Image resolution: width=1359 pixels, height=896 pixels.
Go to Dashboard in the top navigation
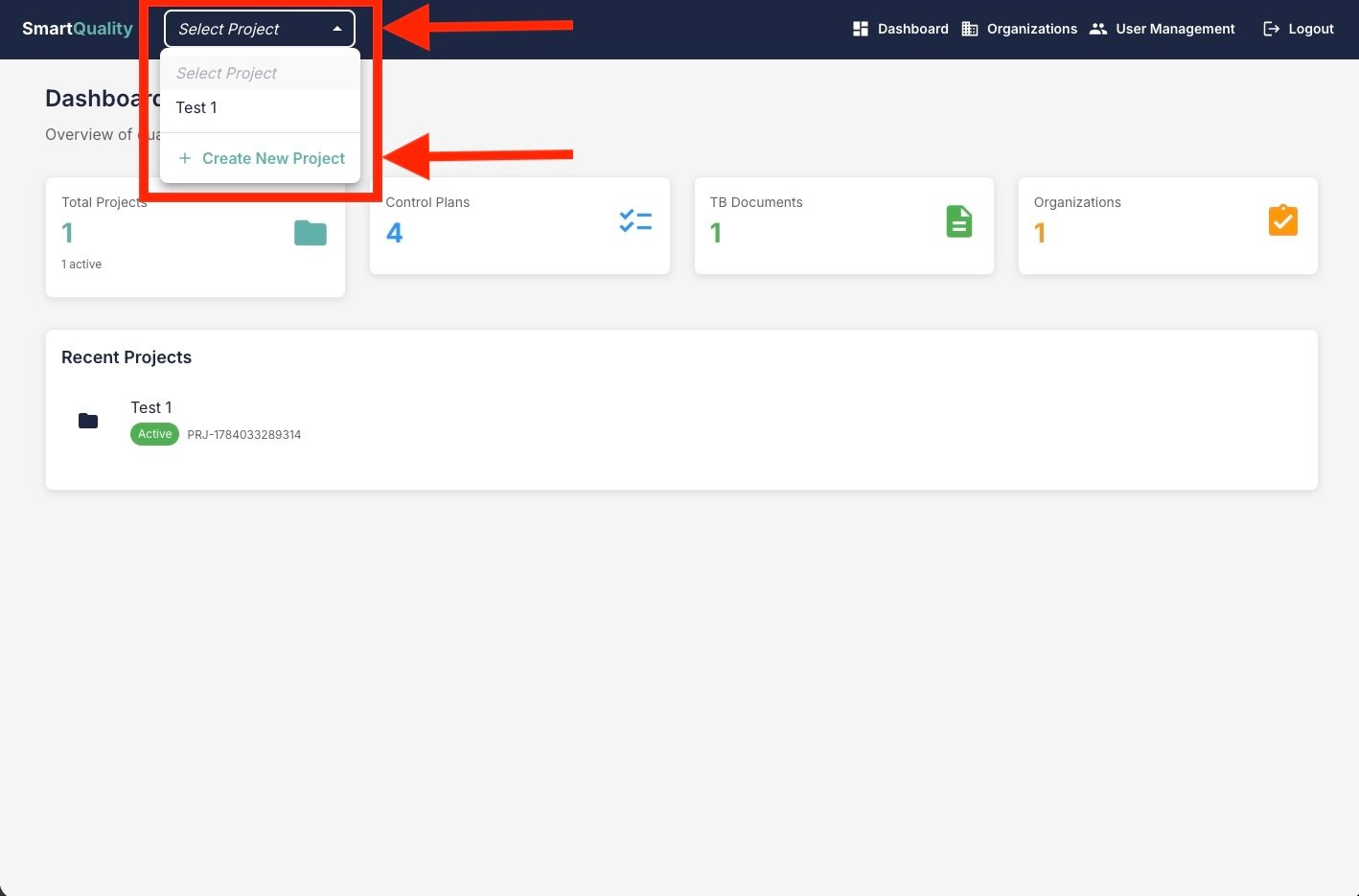[x=901, y=29]
